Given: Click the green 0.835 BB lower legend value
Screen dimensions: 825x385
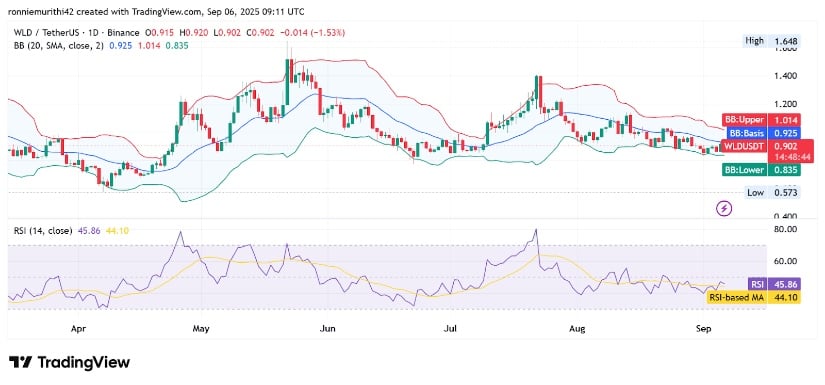Looking at the screenshot, I should pyautogui.click(x=177, y=46).
